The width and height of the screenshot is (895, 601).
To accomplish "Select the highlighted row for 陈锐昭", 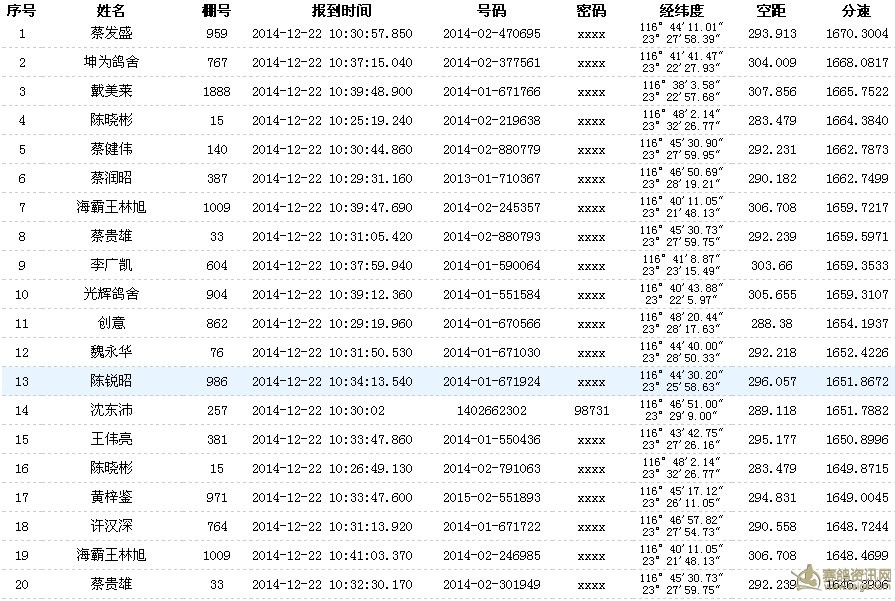I will coord(448,381).
